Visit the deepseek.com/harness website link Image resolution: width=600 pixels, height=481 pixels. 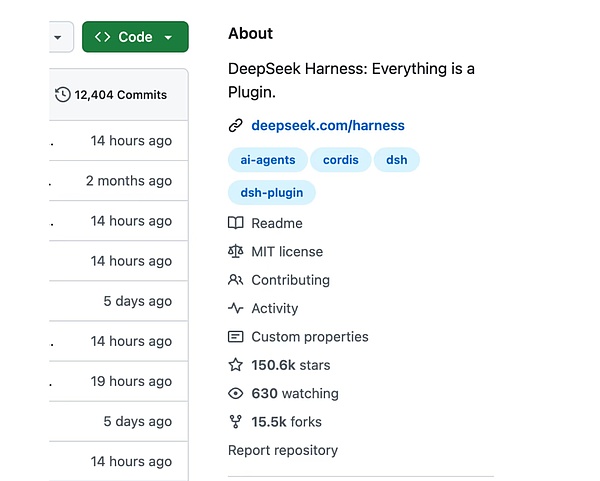click(328, 126)
